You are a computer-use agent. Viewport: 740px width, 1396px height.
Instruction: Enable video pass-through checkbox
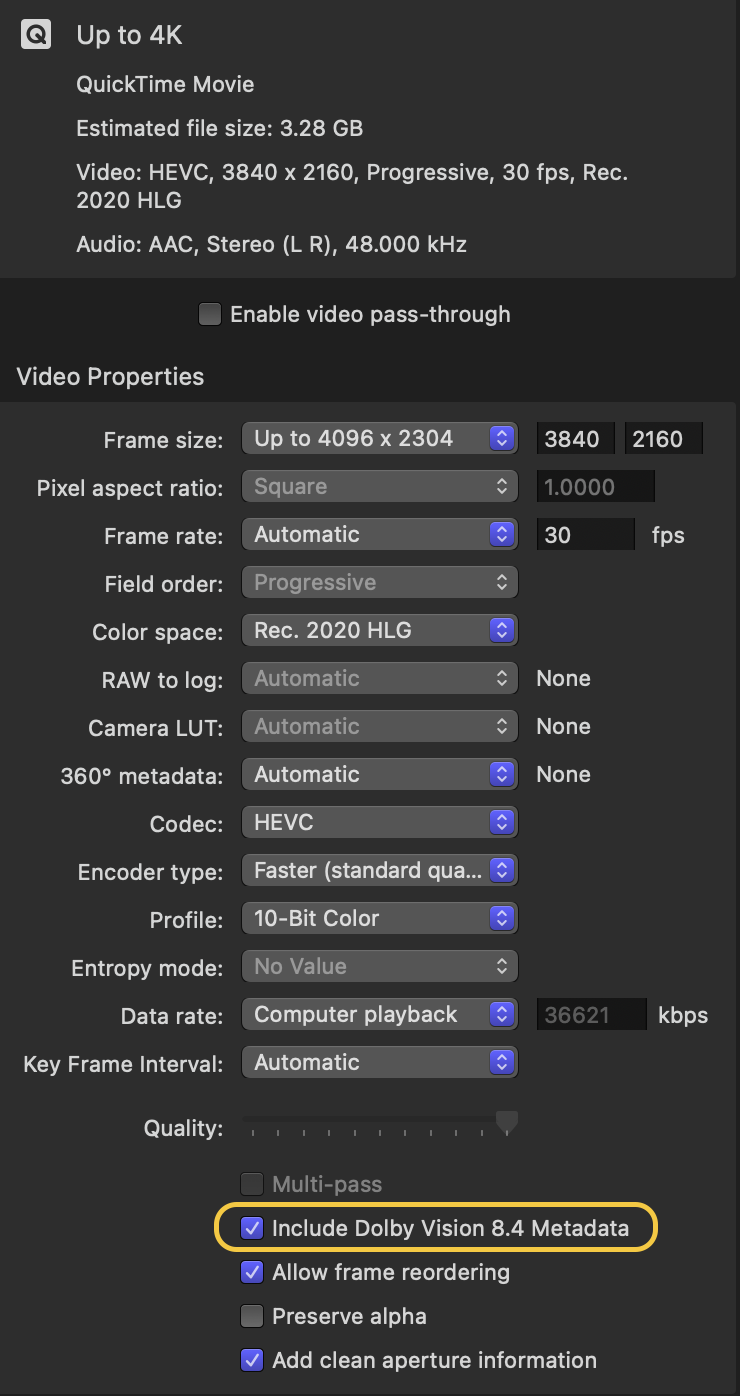pyautogui.click(x=210, y=315)
